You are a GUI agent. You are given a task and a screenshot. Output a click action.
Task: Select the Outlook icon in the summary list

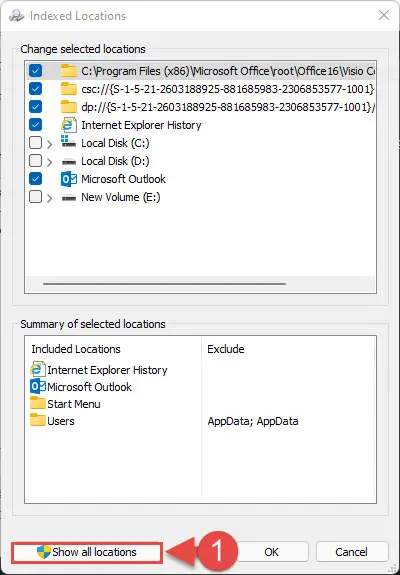38,387
